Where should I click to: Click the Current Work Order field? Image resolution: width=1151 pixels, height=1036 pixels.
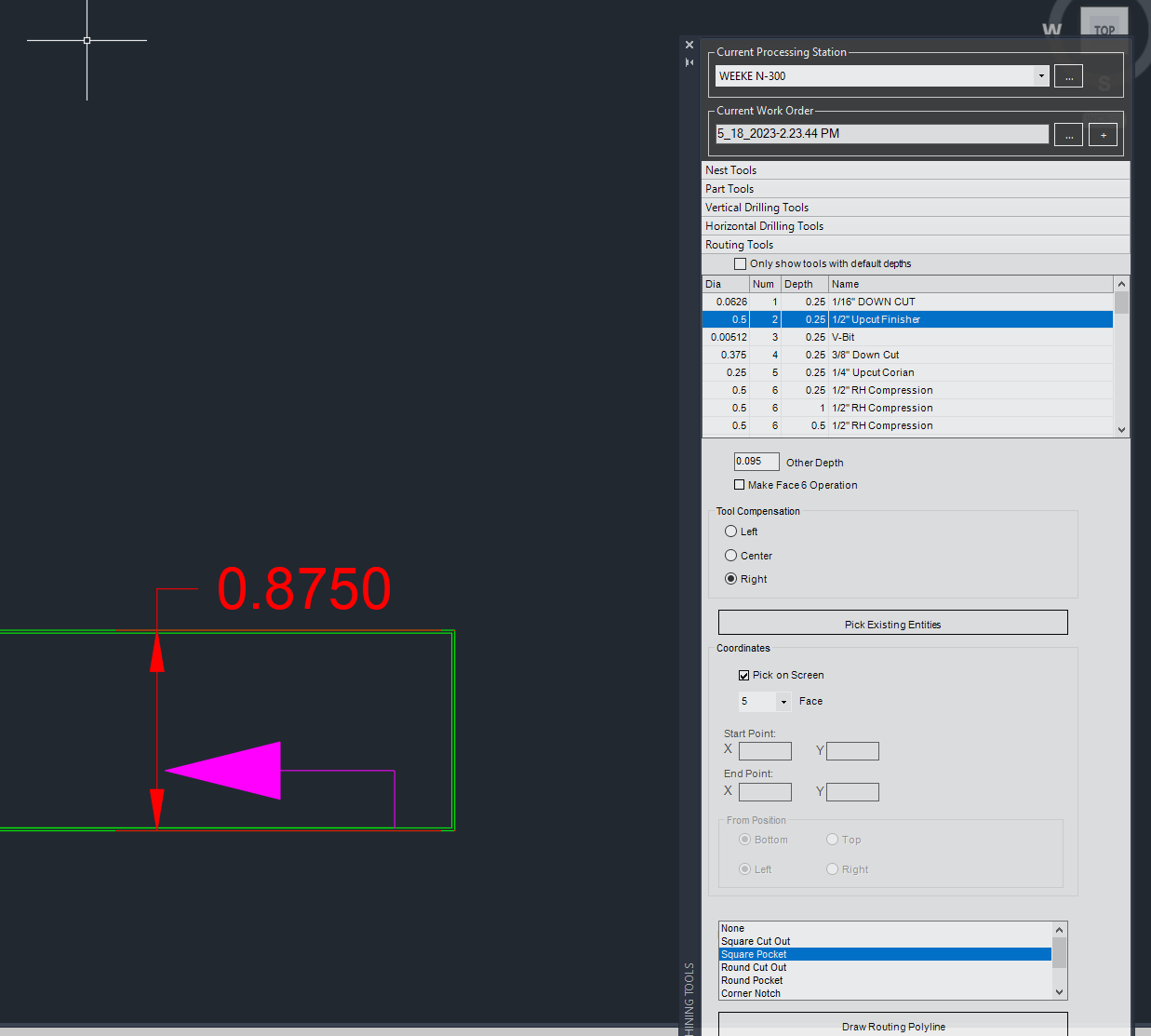pos(881,134)
